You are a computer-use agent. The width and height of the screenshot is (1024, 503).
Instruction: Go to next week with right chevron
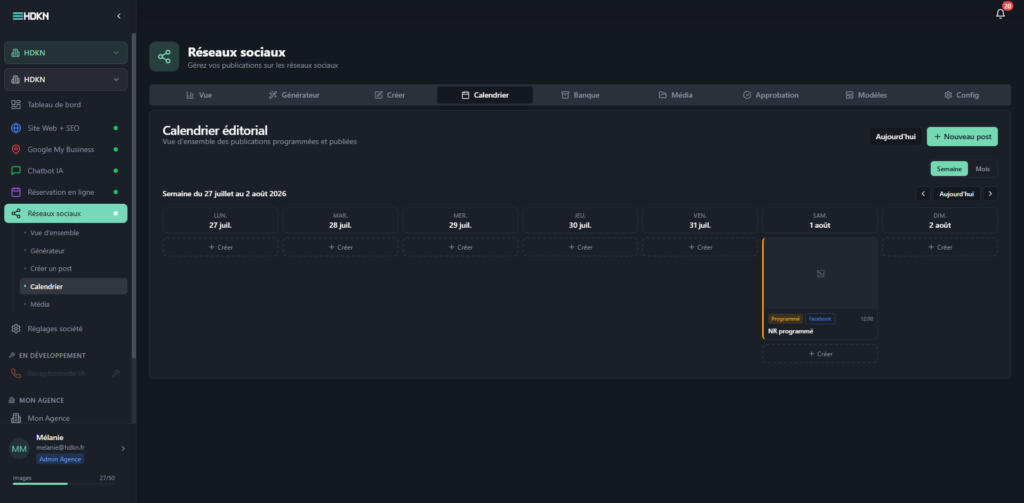(991, 193)
